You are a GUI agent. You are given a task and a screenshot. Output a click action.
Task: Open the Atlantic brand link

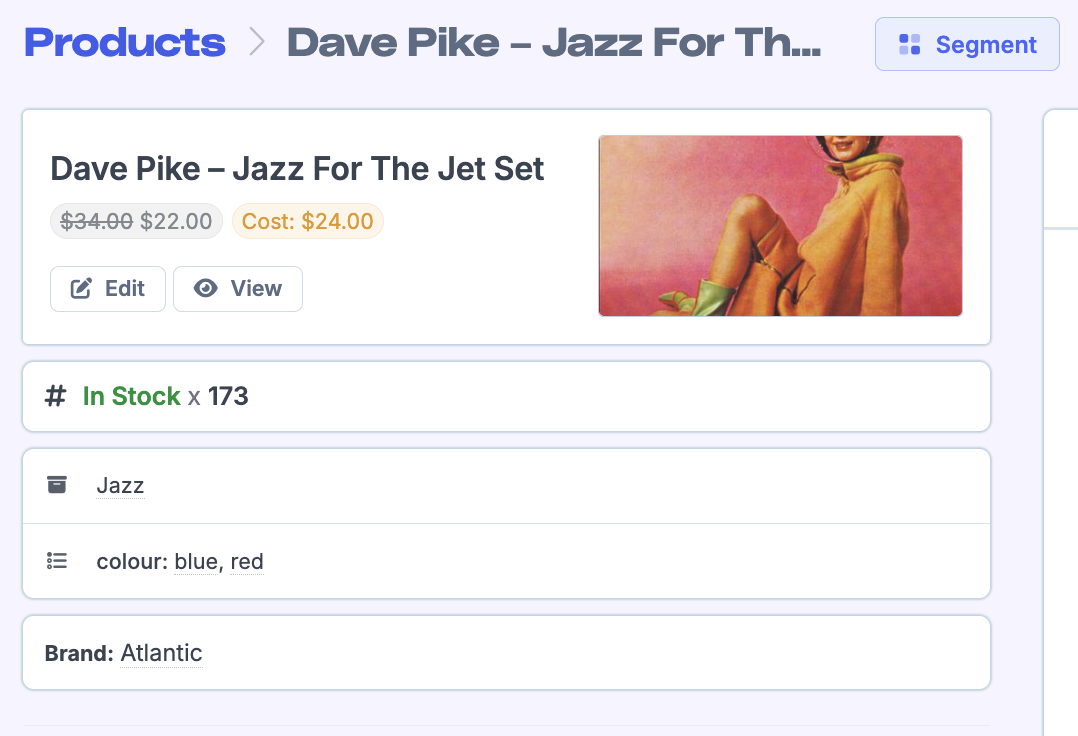(162, 653)
